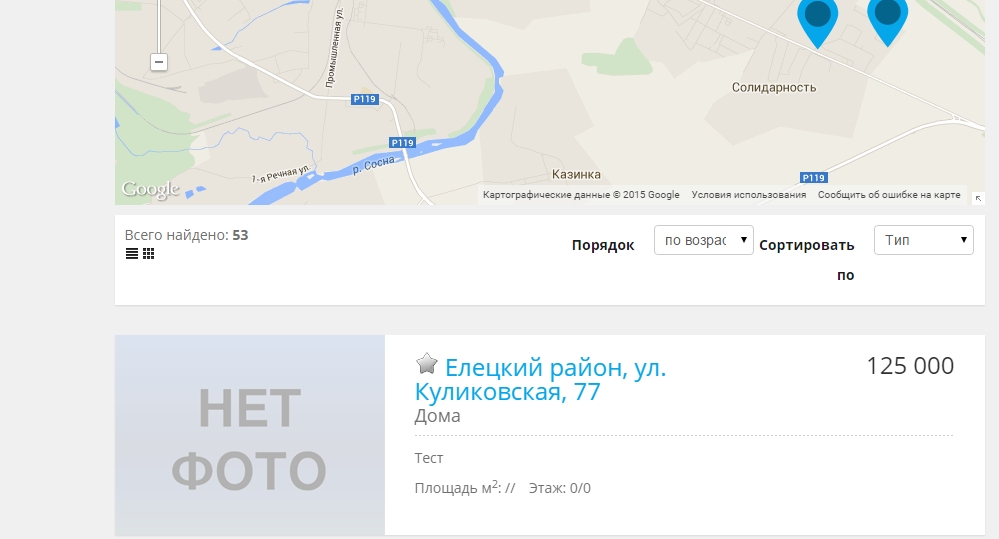Click the map zoom slider track
999x539 pixels.
pyautogui.click(x=159, y=25)
